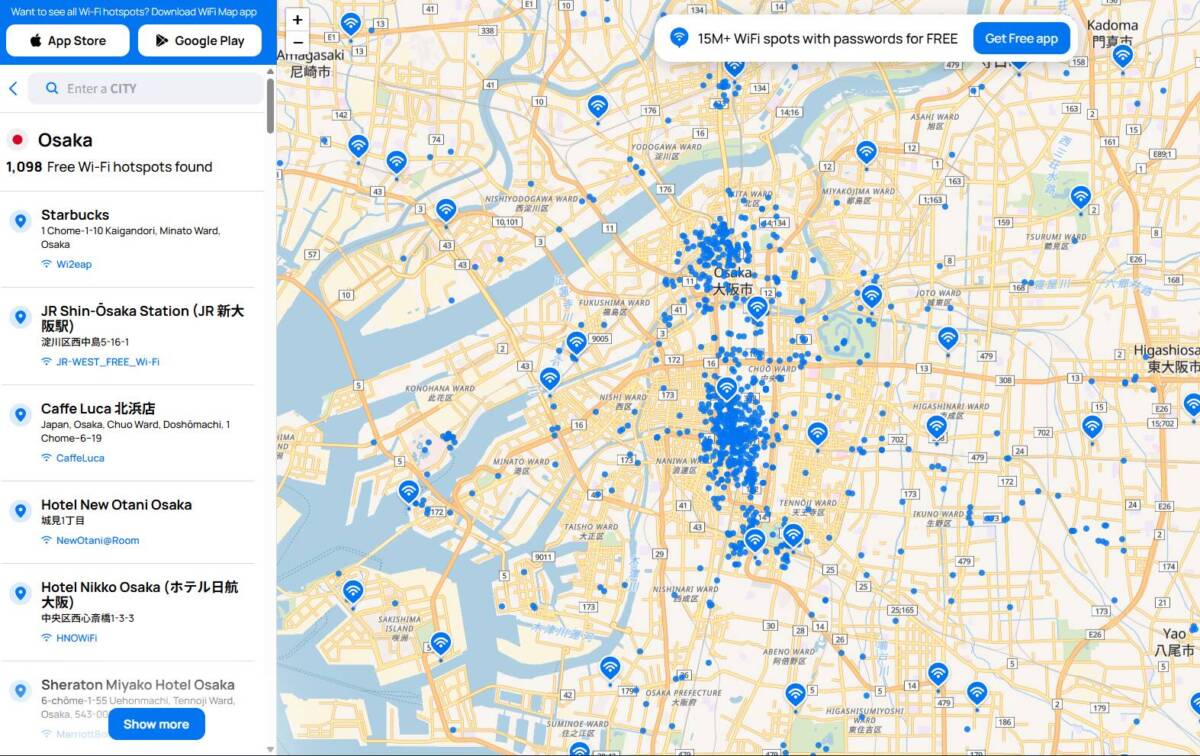Screen dimensions: 1200x756
Task: Click the pin icon beside Starbucks
Action: (19, 220)
